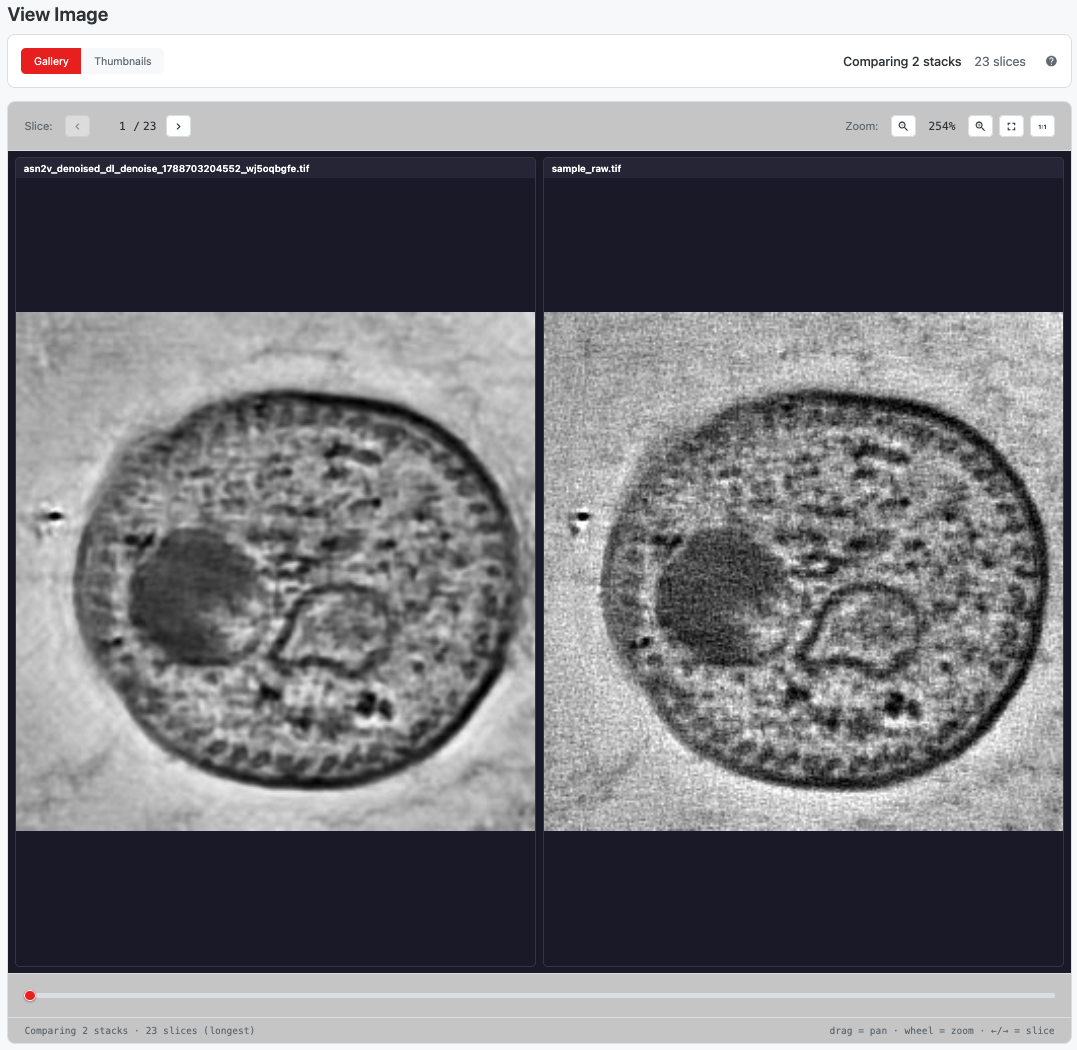The width and height of the screenshot is (1077, 1050).
Task: Click the 'View Image' page heading
Action: coord(58,14)
